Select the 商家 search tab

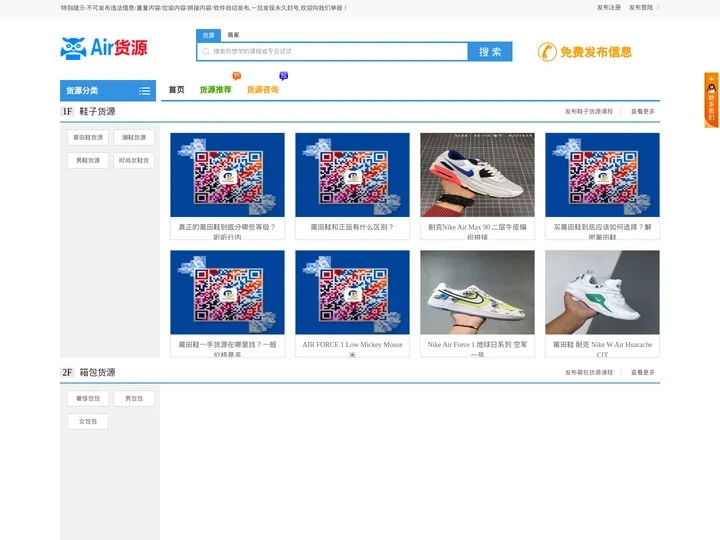click(233, 35)
